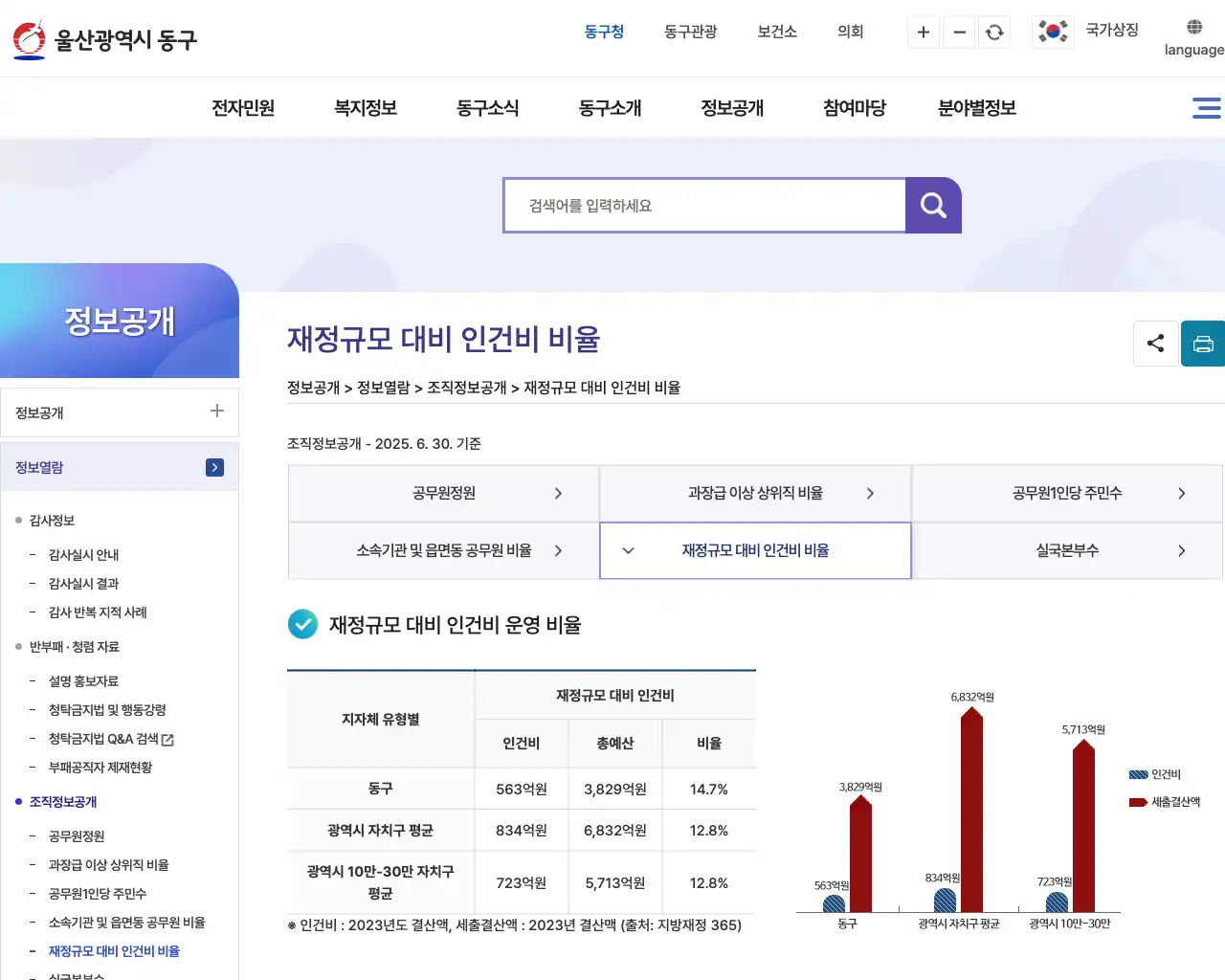Select the active 재정규모 대비 인건비 비율 tab
This screenshot has height=980, width=1225.
755,550
